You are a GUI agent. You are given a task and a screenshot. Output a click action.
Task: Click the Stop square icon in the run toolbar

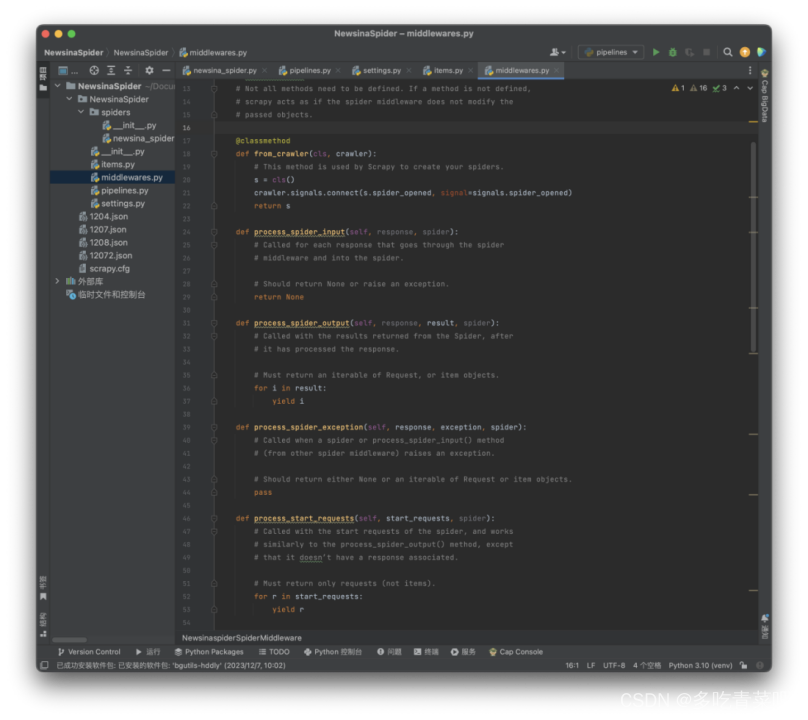(706, 52)
